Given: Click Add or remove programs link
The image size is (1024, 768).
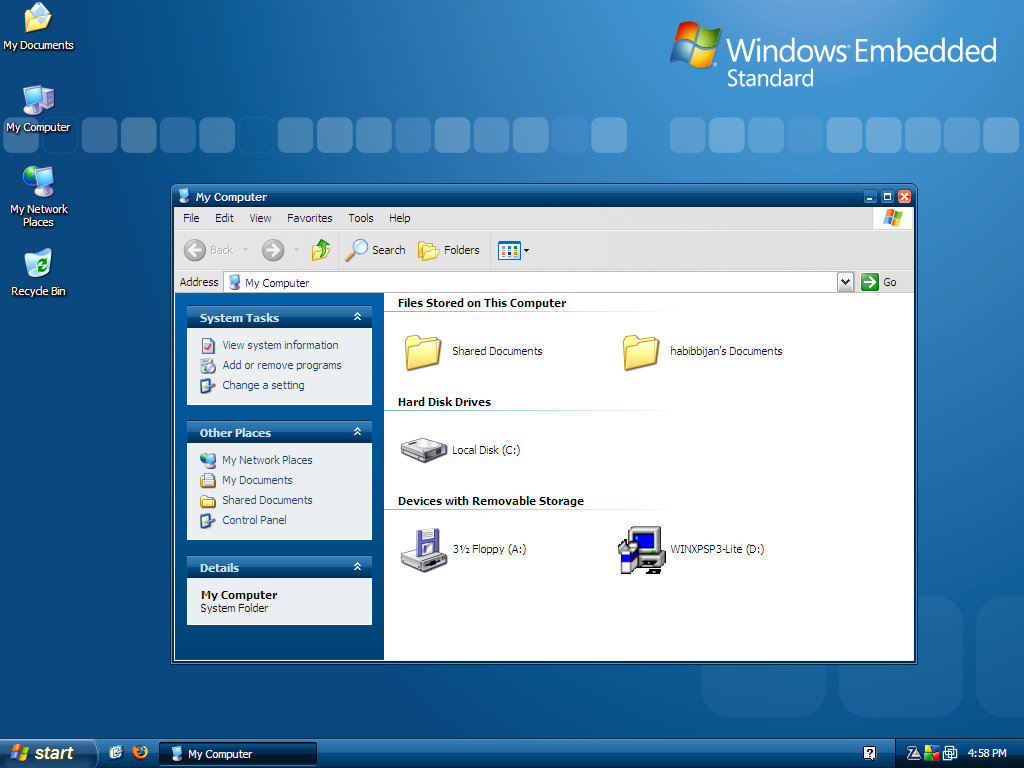Looking at the screenshot, I should point(281,365).
